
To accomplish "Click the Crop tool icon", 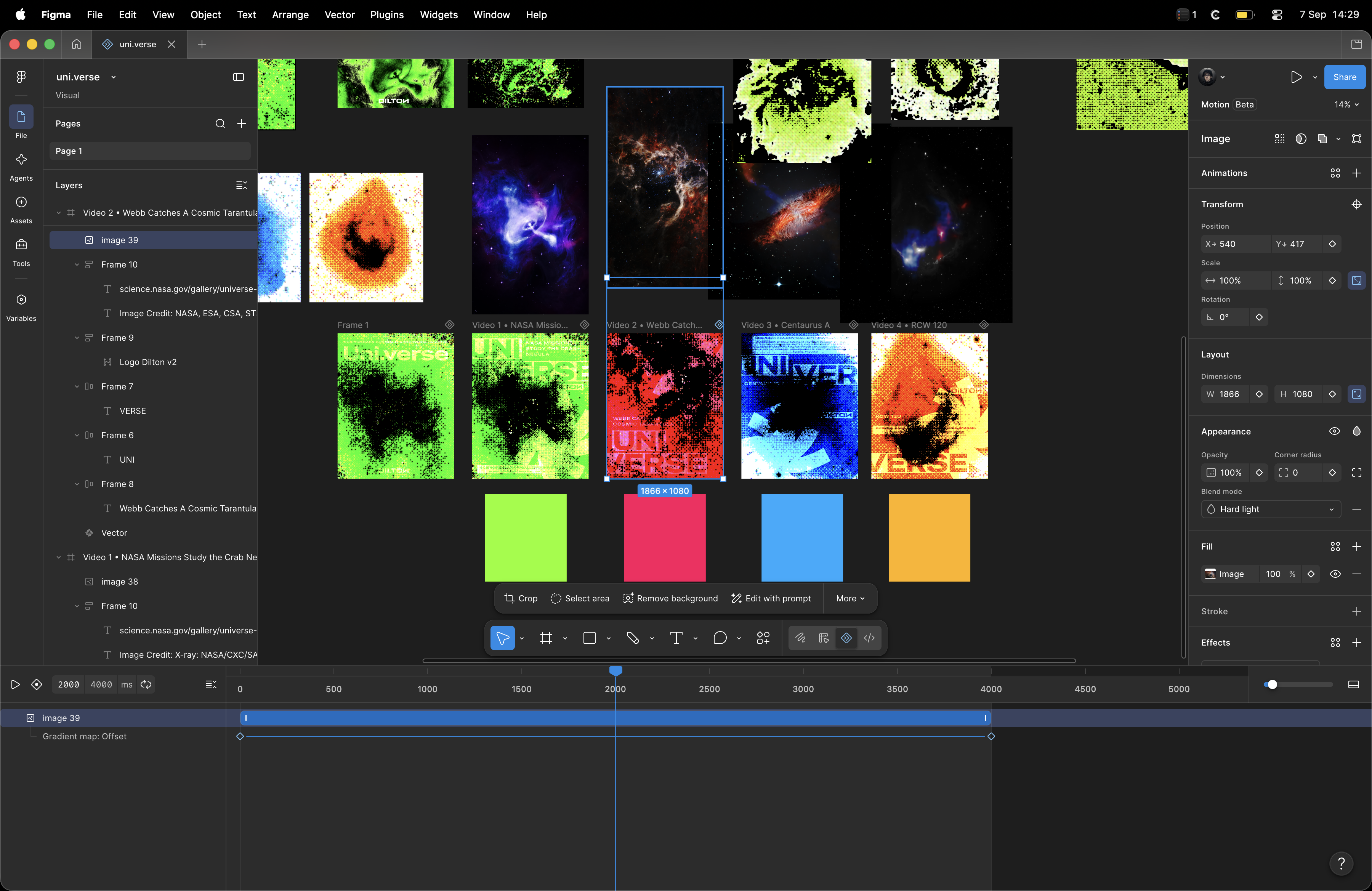I will (x=510, y=598).
